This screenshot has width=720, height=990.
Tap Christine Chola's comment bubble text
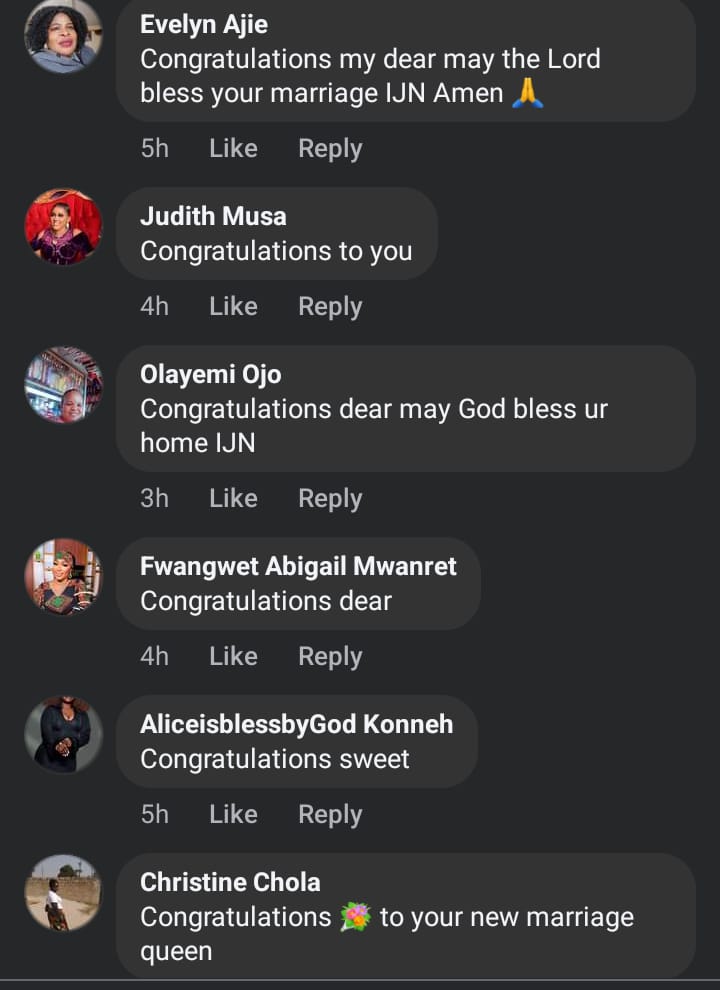pyautogui.click(x=400, y=933)
